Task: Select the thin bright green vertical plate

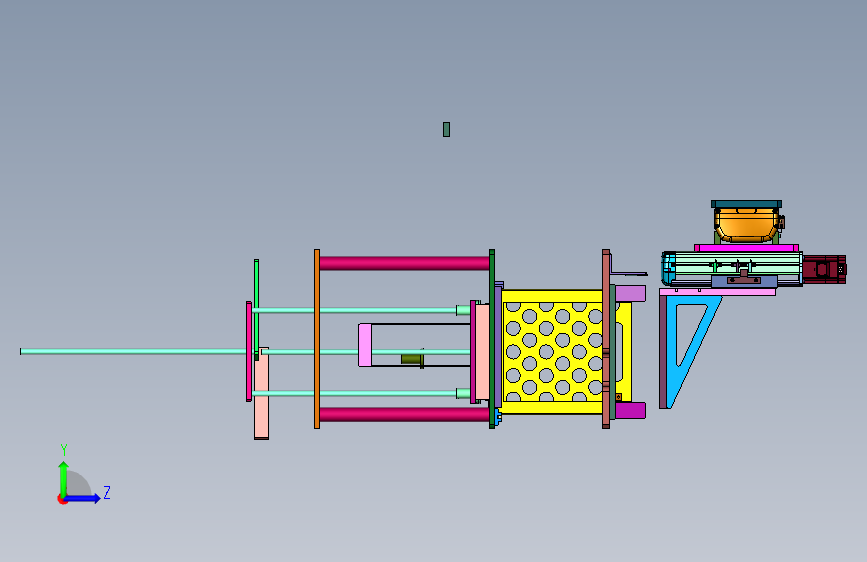Action: pyautogui.click(x=257, y=310)
